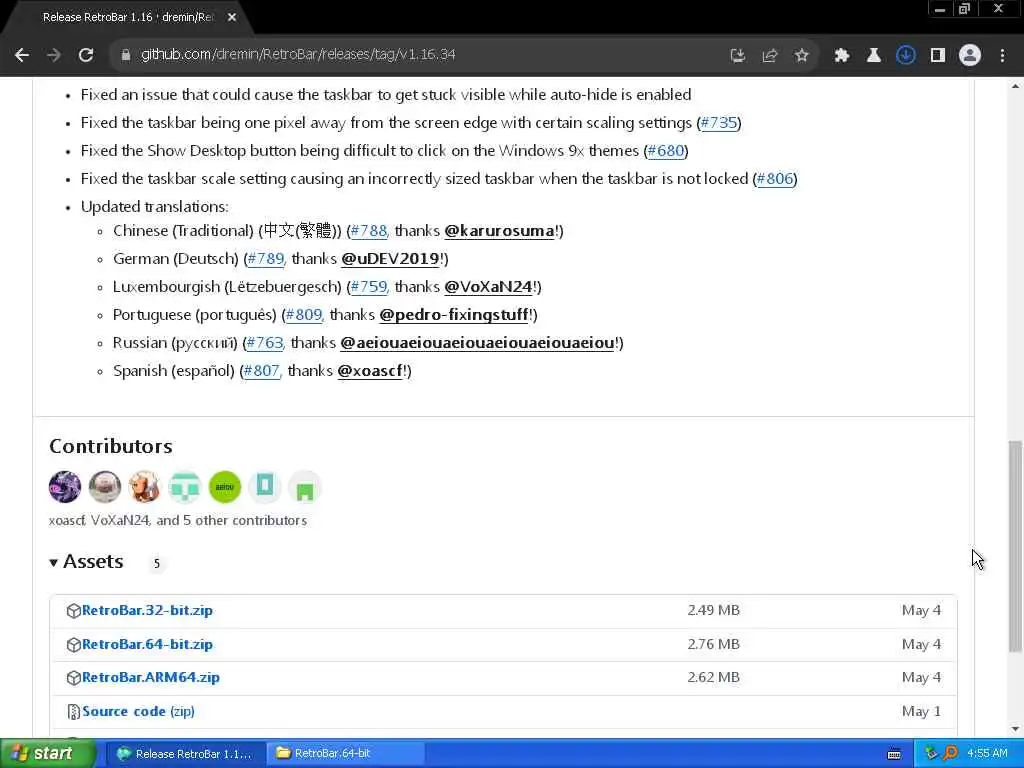The image size is (1024, 768).
Task: Click the third cartoon character contributor avatar
Action: coord(144,487)
